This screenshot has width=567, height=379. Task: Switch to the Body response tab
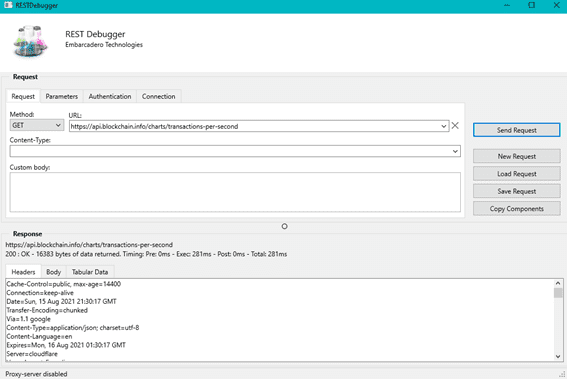(54, 272)
